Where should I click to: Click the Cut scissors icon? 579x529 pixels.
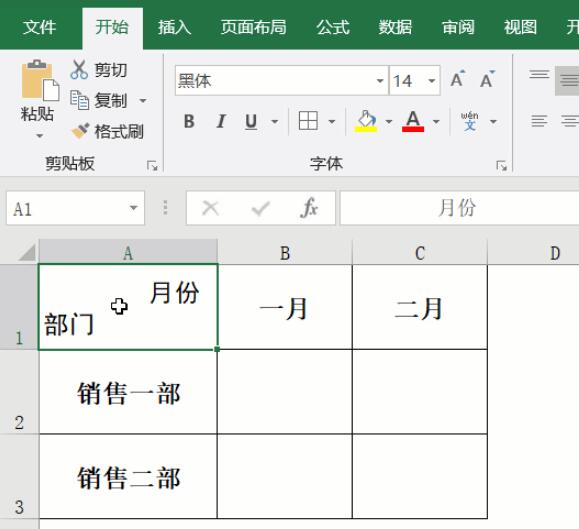(x=79, y=70)
